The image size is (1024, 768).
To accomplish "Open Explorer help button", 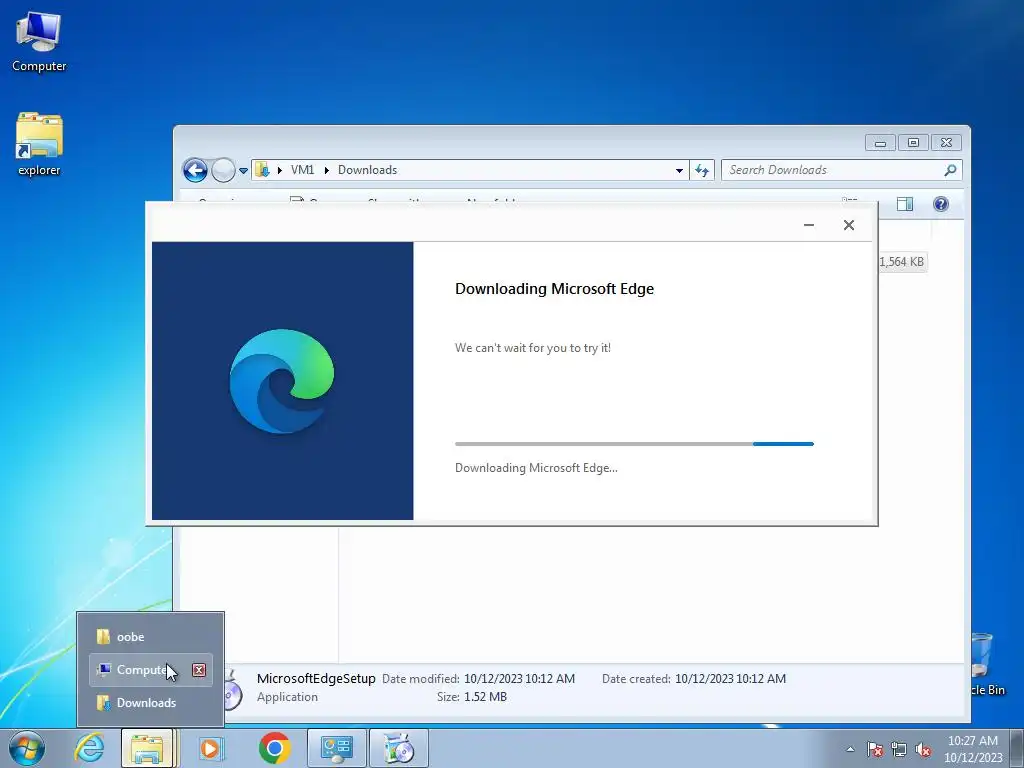I will (940, 204).
